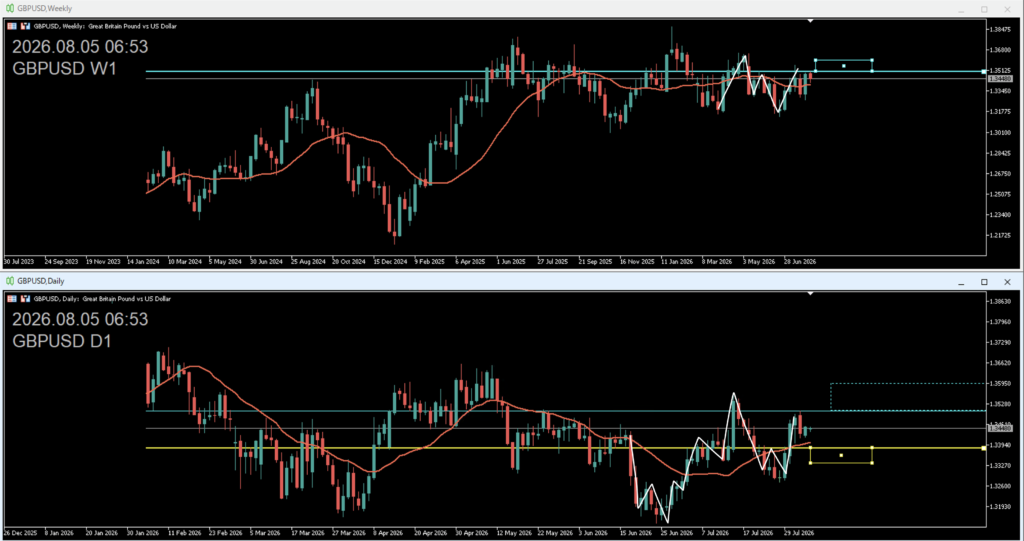
Task: Click top-left handle of cyan Weekly rectangle
Action: (x=815, y=60)
